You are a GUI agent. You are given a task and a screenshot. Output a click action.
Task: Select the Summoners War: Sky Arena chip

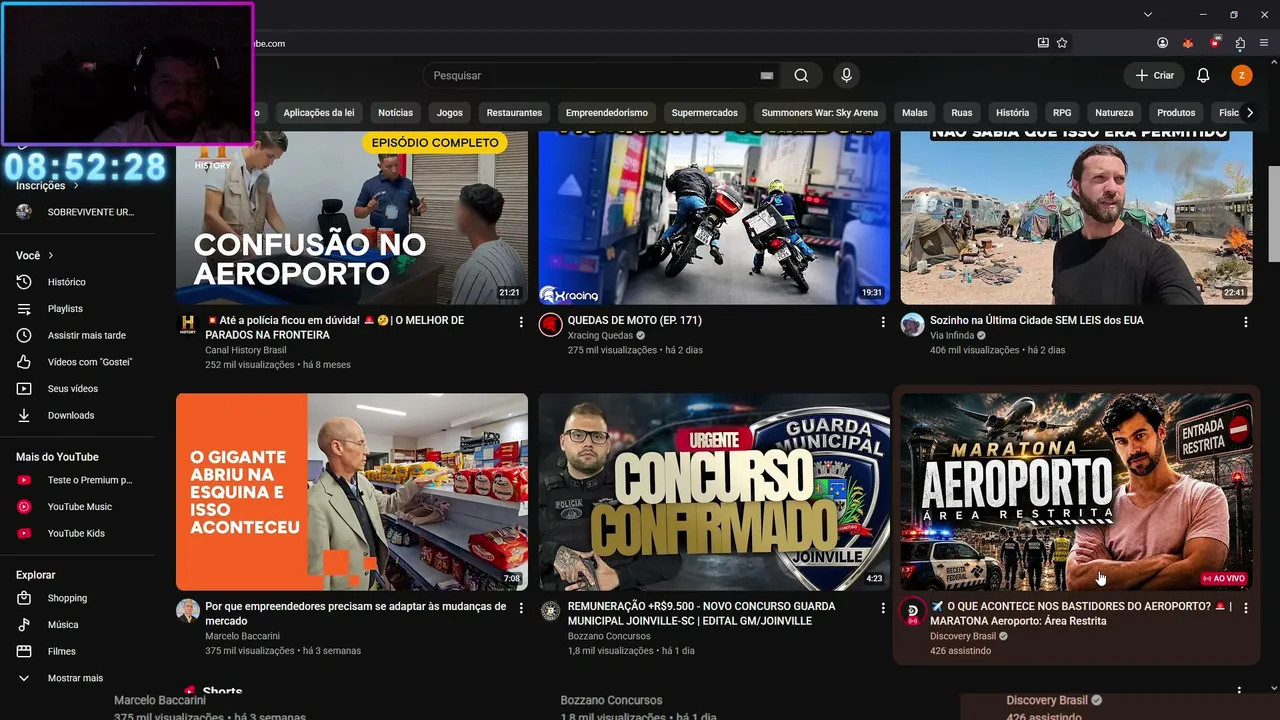(x=820, y=113)
